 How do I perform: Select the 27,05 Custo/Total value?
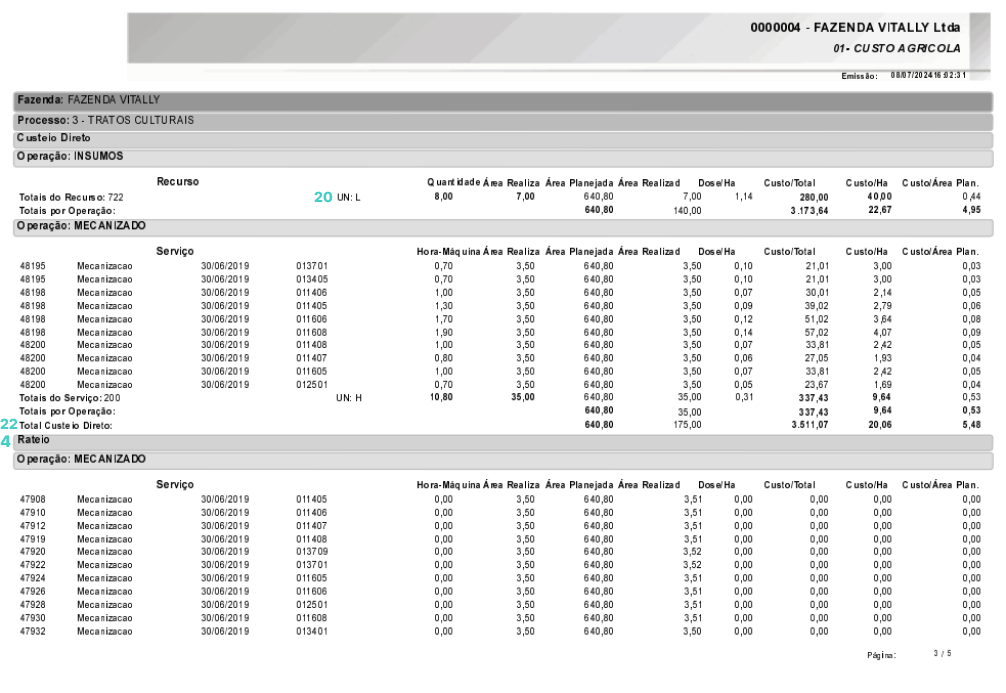[x=817, y=359]
